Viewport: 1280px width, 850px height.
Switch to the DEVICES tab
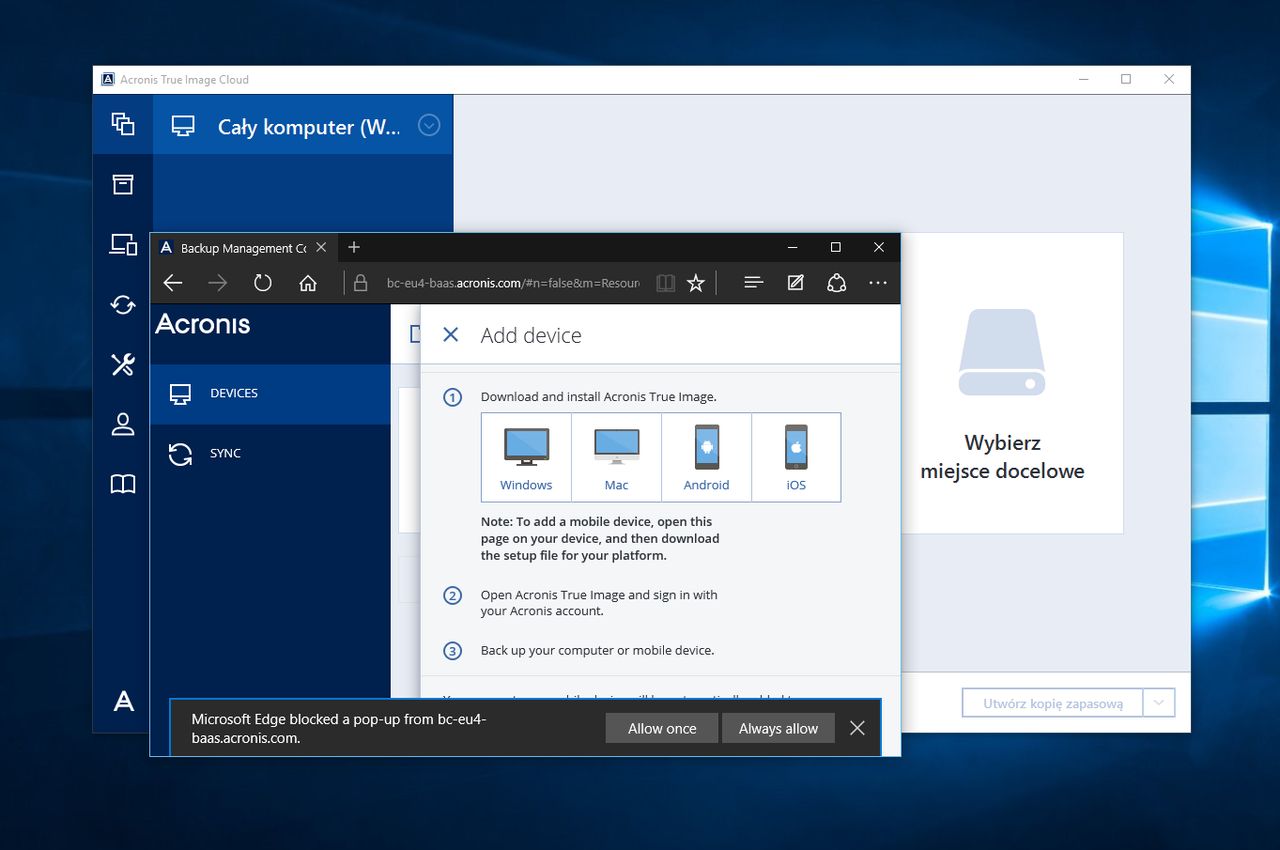(x=234, y=393)
